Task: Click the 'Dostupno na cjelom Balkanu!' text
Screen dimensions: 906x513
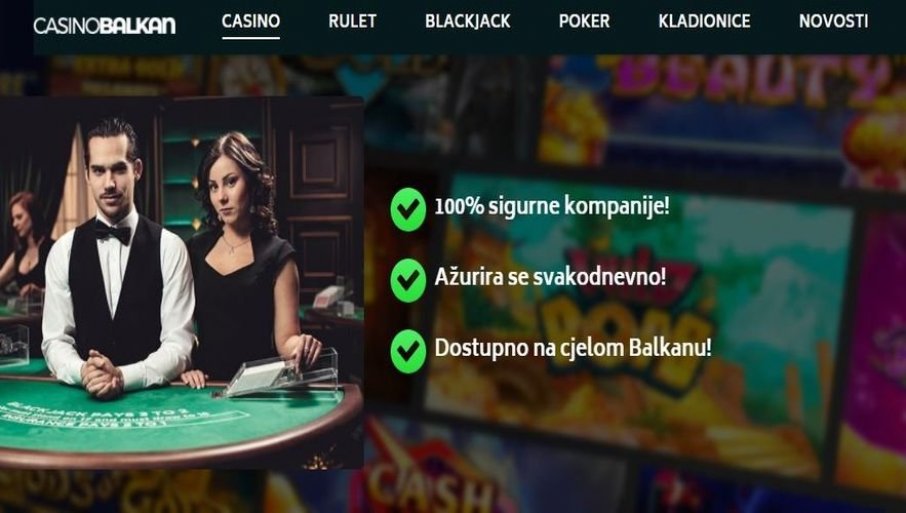Action: click(x=573, y=348)
